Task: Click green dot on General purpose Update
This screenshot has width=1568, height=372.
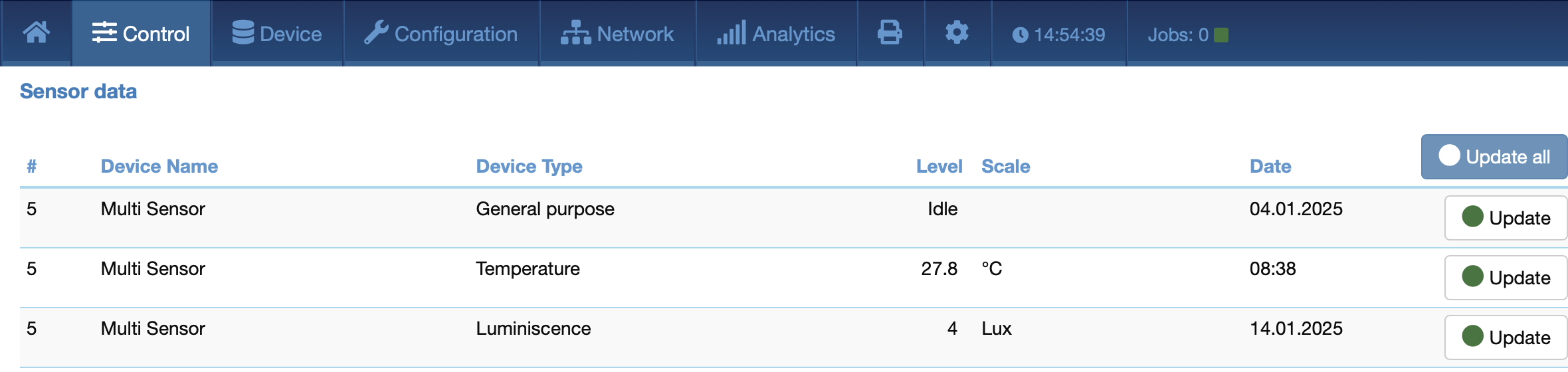Action: coord(1473,216)
